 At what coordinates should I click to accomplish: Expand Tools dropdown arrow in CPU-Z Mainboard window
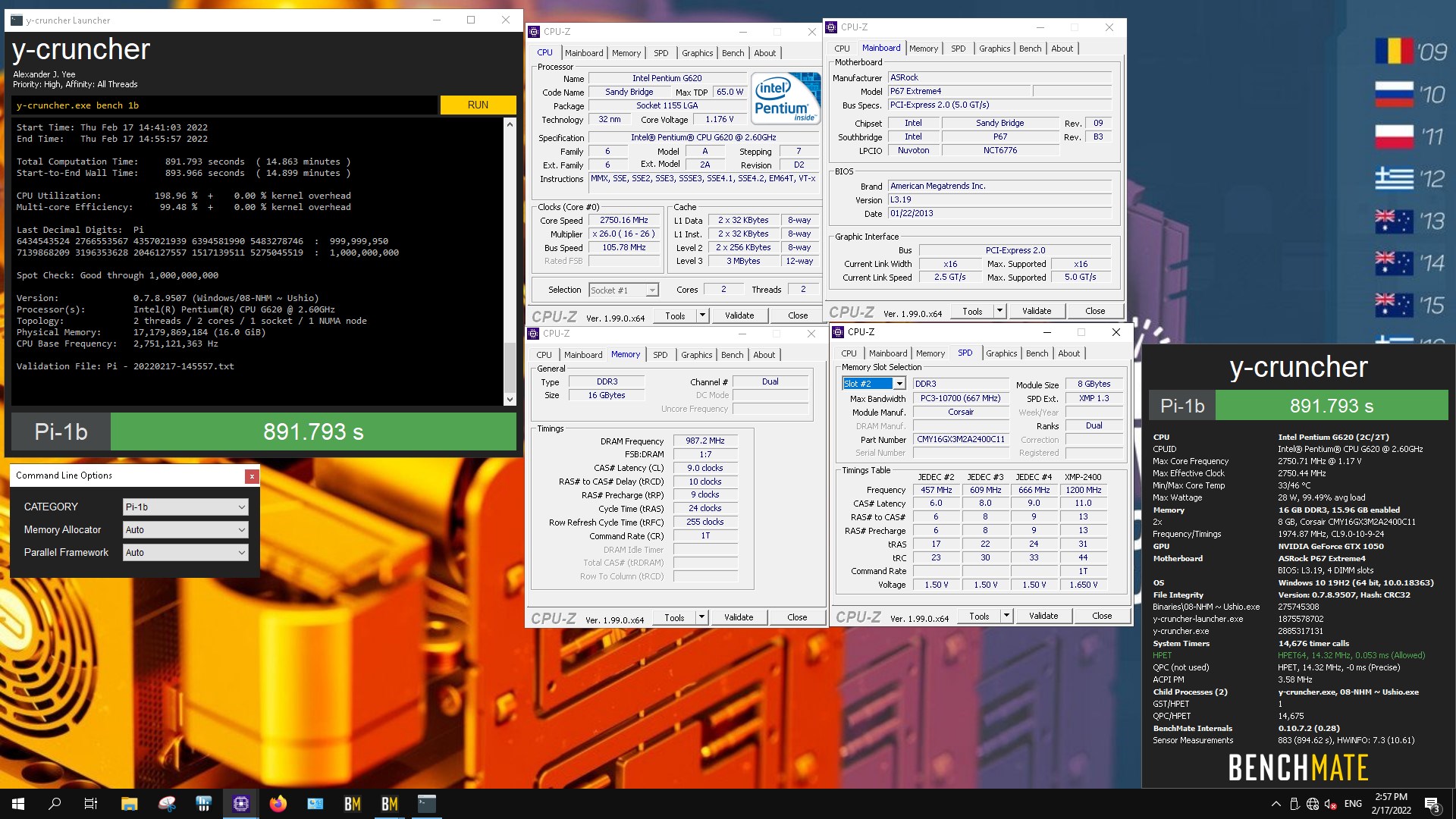pos(999,311)
